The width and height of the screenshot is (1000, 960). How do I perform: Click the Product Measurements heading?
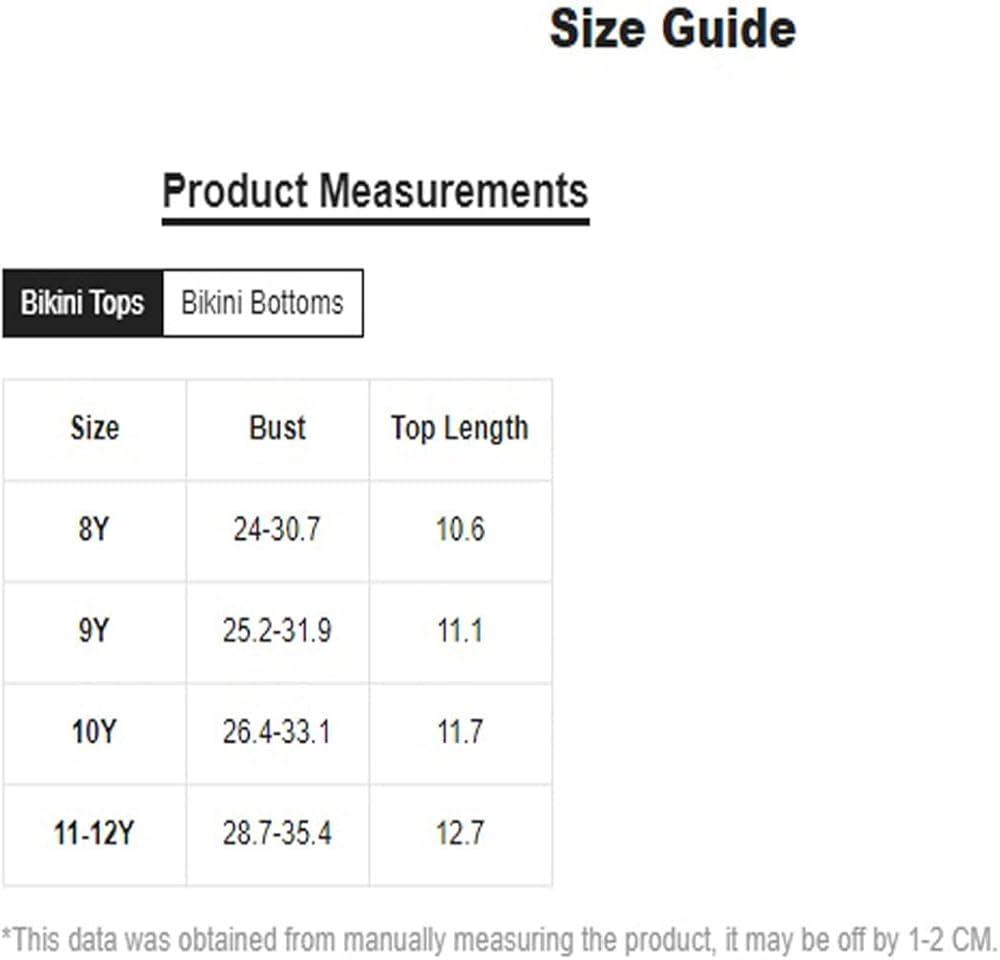pos(375,190)
